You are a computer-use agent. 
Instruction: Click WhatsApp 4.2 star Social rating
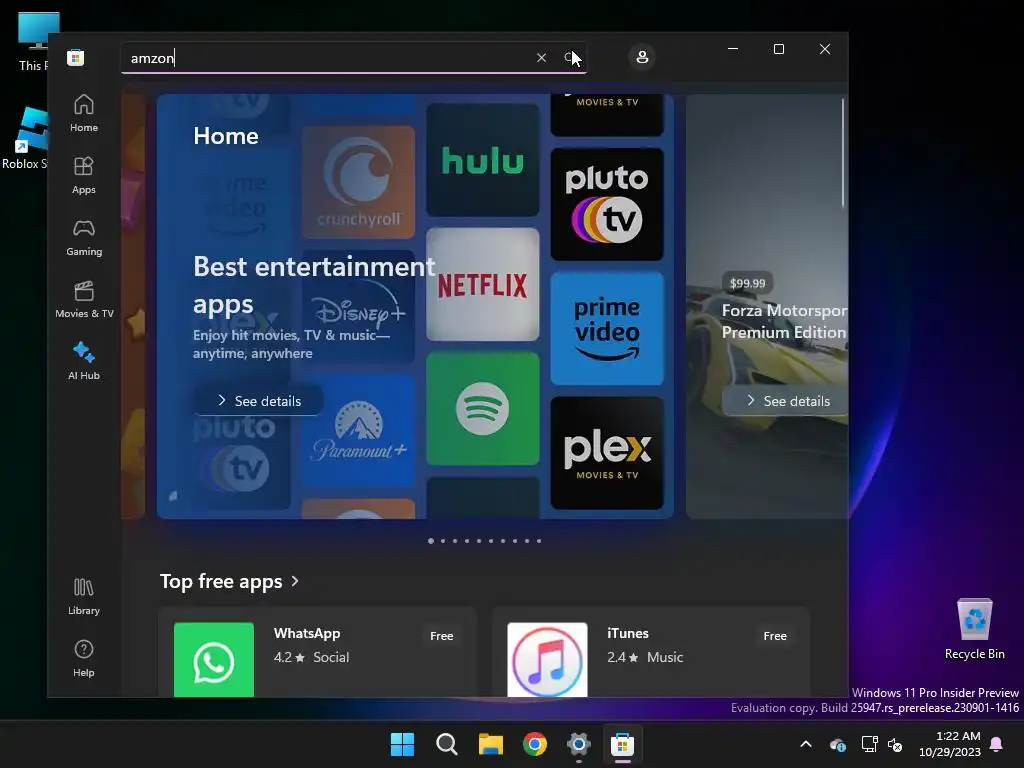click(312, 658)
